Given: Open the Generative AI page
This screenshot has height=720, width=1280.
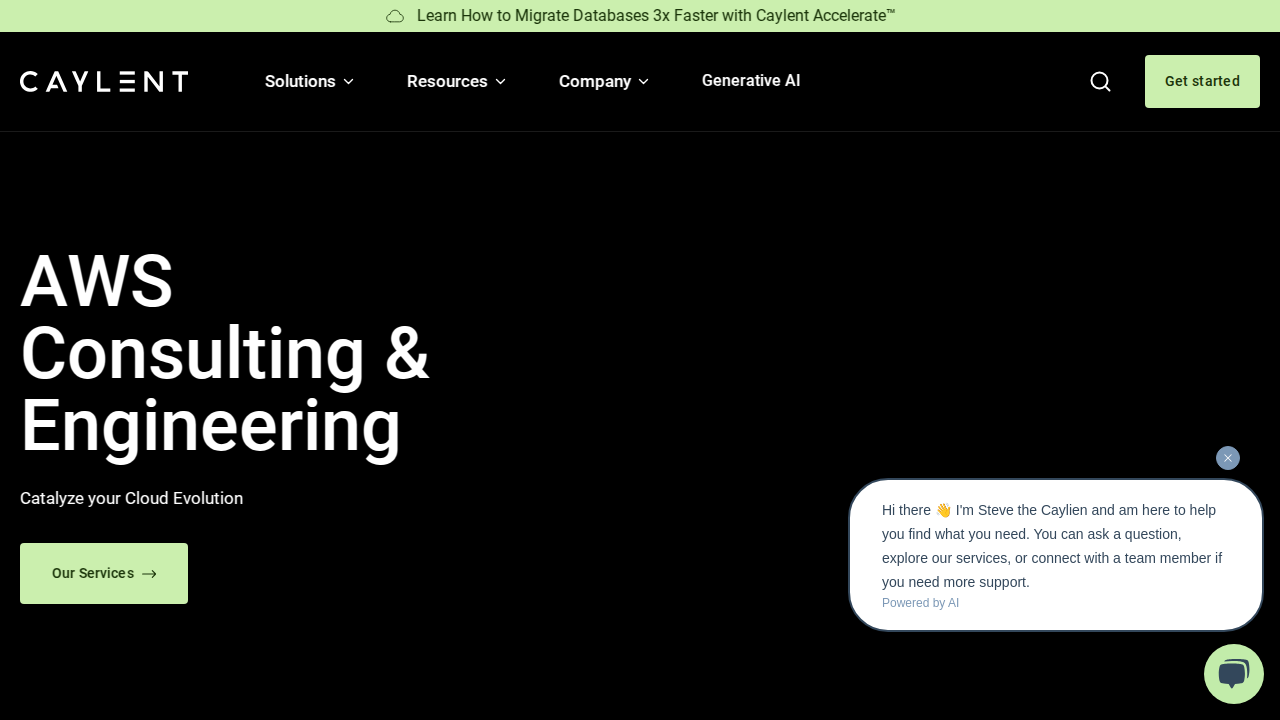Looking at the screenshot, I should pyautogui.click(x=751, y=80).
